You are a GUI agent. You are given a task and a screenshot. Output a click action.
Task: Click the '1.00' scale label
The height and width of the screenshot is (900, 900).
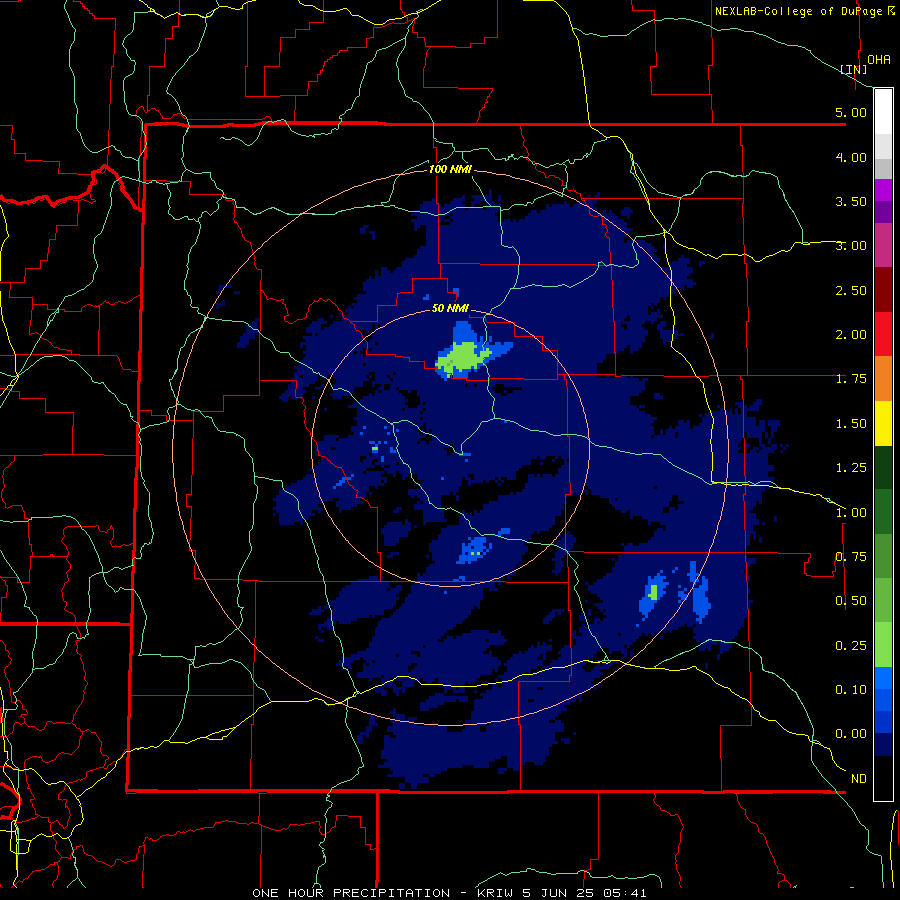pyautogui.click(x=851, y=513)
